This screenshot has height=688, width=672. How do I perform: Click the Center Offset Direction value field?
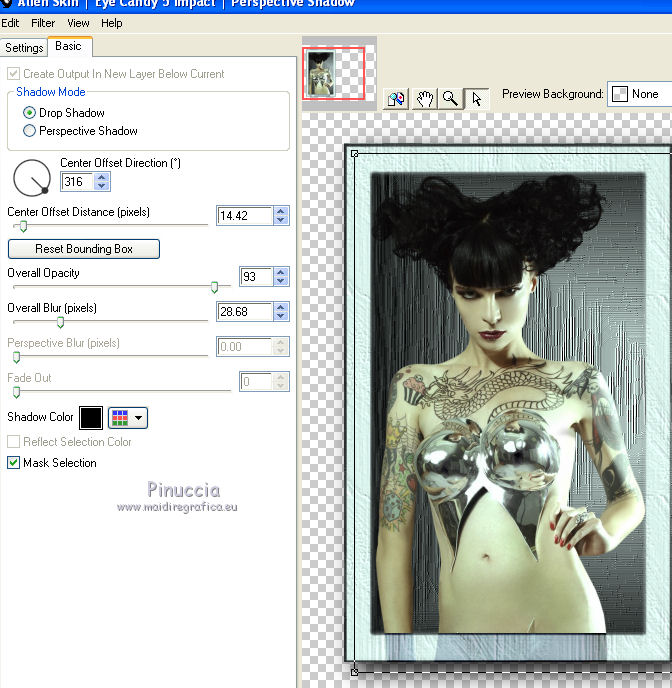pyautogui.click(x=77, y=182)
